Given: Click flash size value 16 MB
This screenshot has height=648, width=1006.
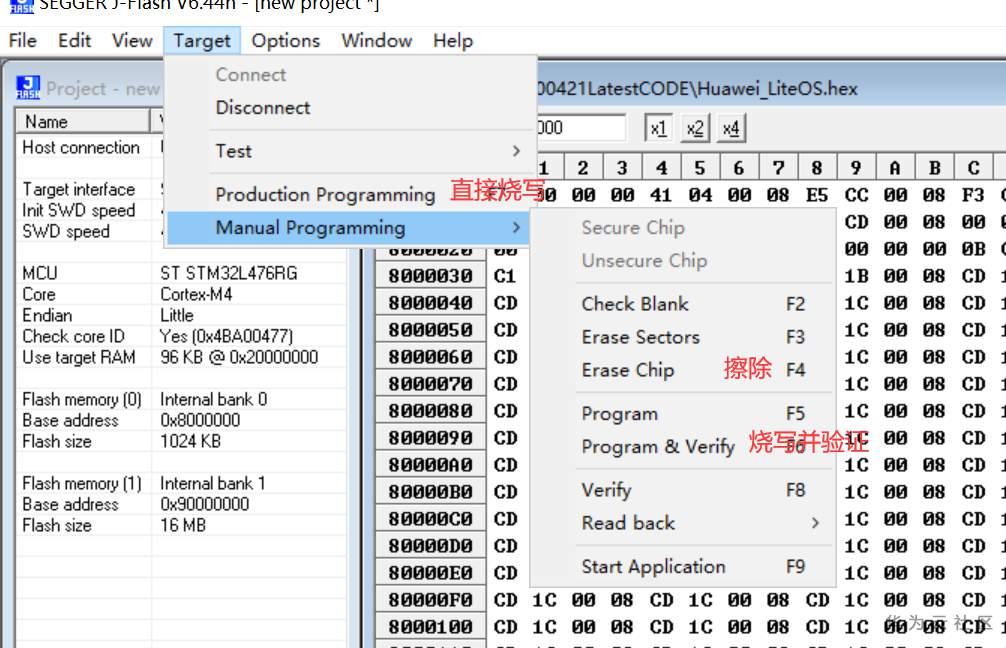Looking at the screenshot, I should point(182,525).
